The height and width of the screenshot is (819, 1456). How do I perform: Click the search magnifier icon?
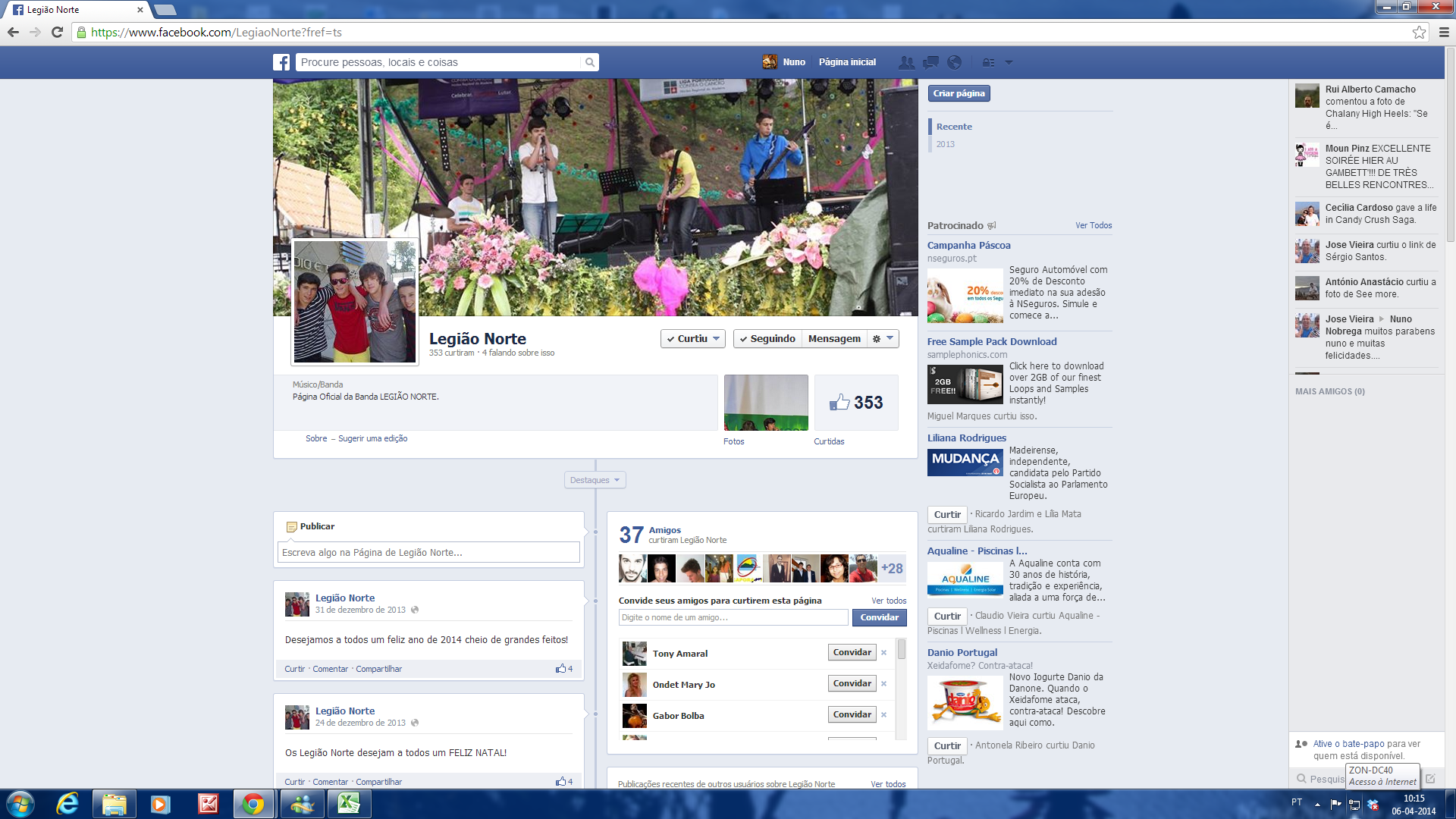[589, 62]
